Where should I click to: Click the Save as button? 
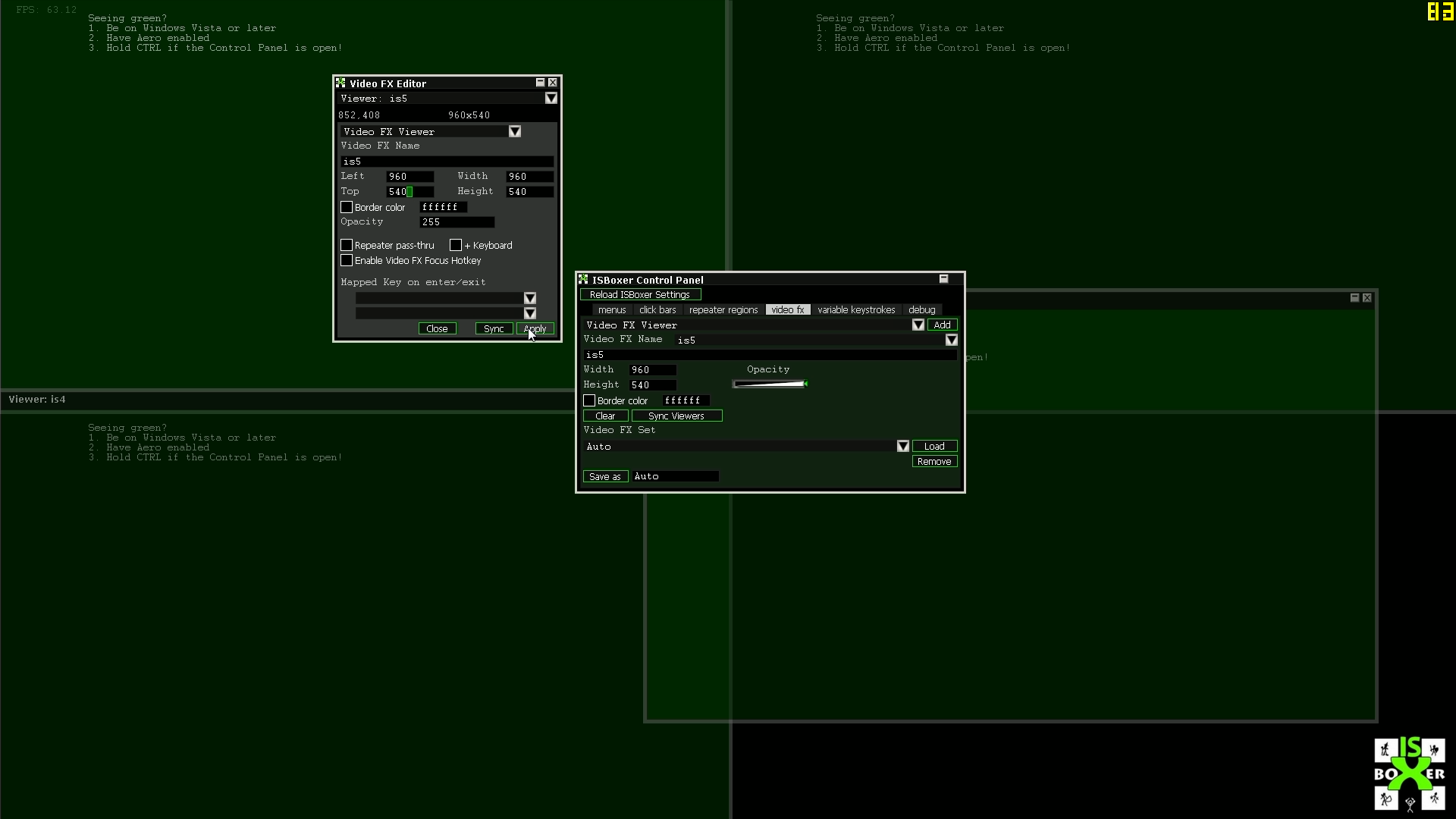pos(605,476)
